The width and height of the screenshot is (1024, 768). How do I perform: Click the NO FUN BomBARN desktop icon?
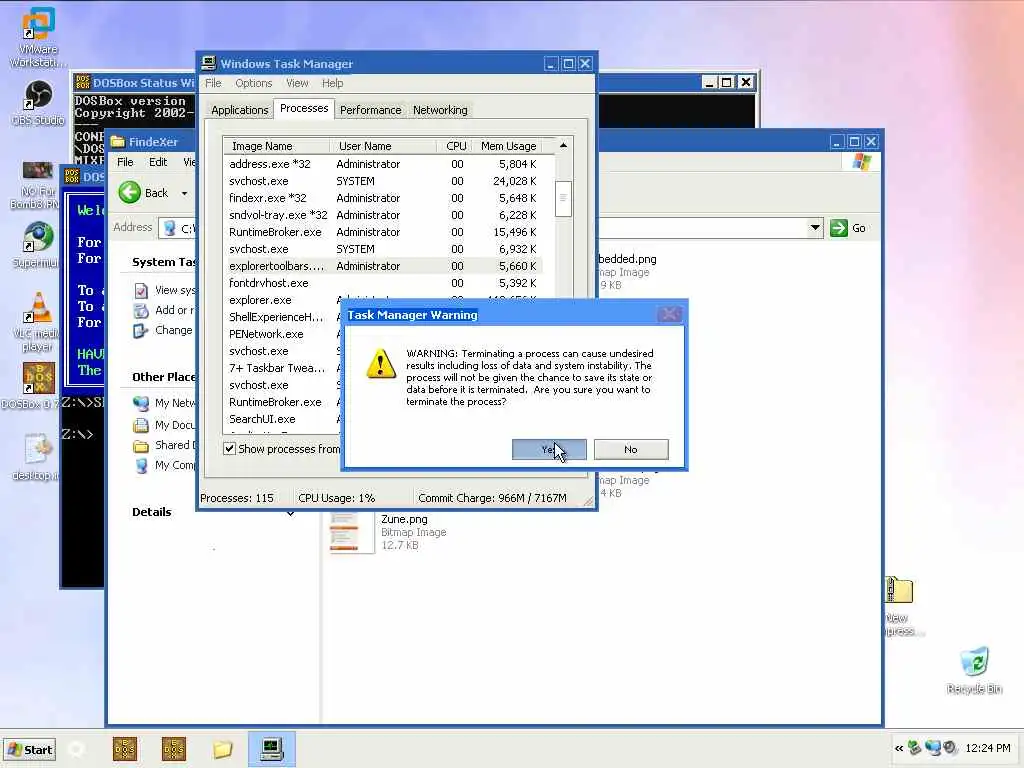[x=38, y=170]
